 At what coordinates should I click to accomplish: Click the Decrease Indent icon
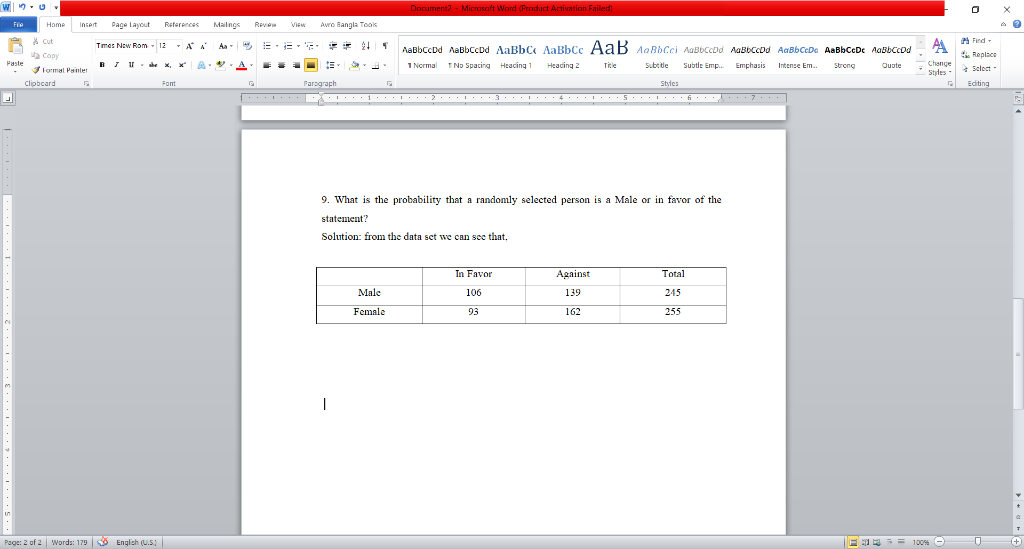pos(332,46)
